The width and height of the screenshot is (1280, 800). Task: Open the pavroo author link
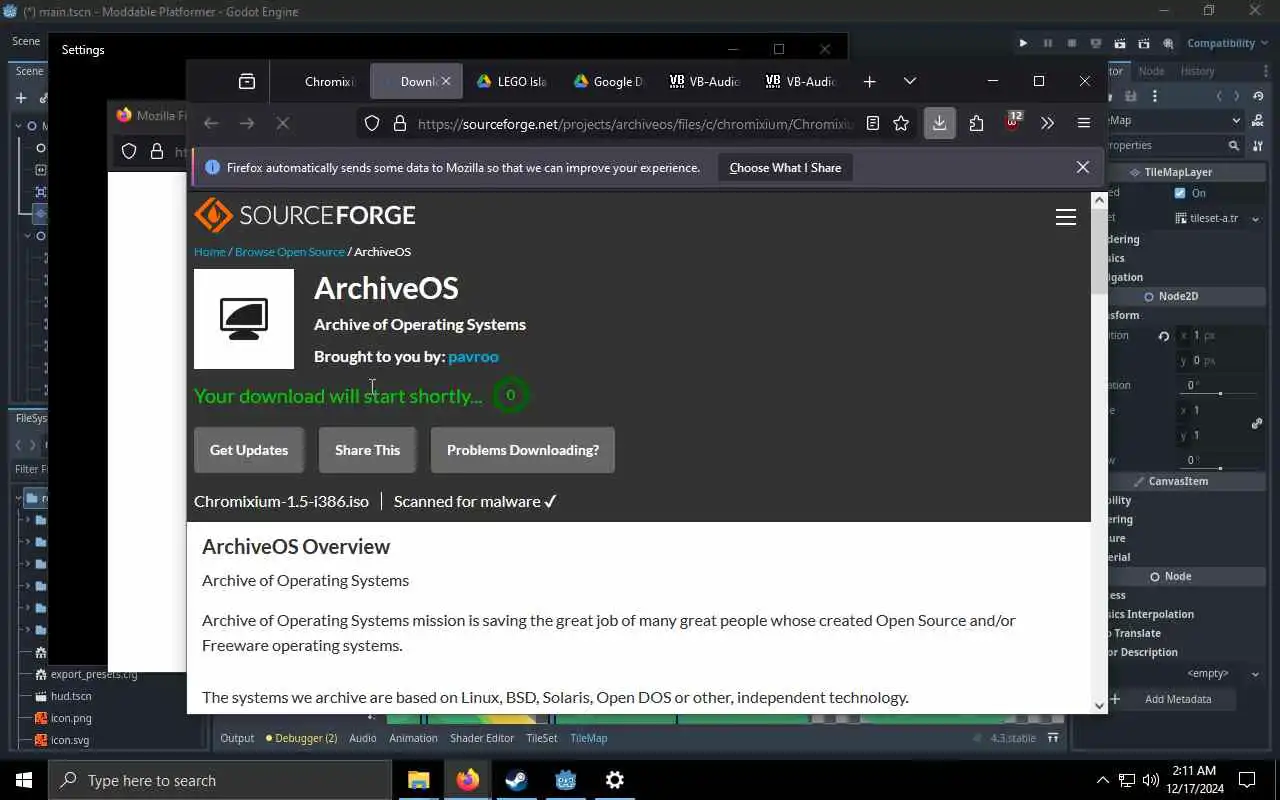point(473,356)
